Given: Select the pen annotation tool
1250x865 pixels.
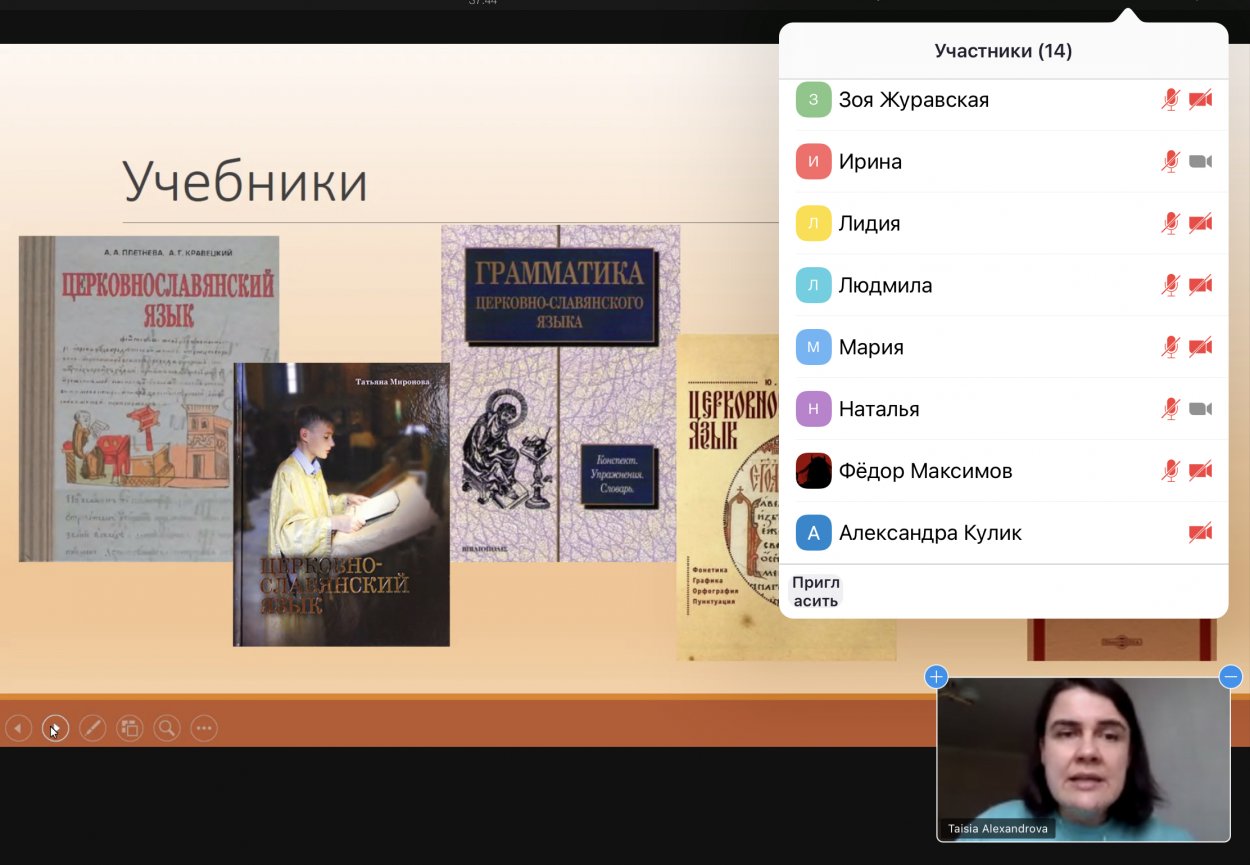Looking at the screenshot, I should coord(92,728).
